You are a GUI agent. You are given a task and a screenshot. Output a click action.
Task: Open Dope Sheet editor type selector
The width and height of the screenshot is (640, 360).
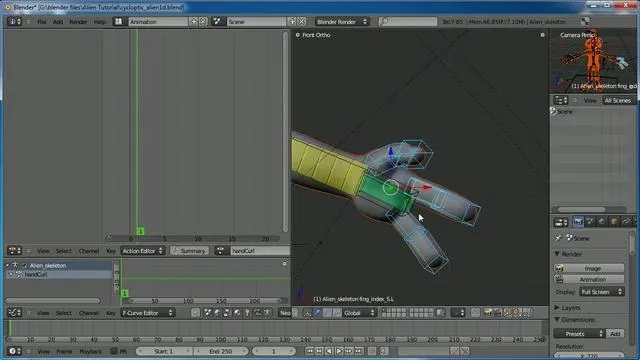point(15,251)
